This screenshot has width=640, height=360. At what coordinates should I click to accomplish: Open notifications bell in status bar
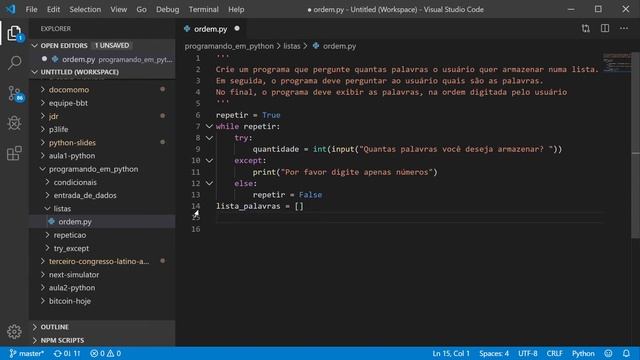626,353
